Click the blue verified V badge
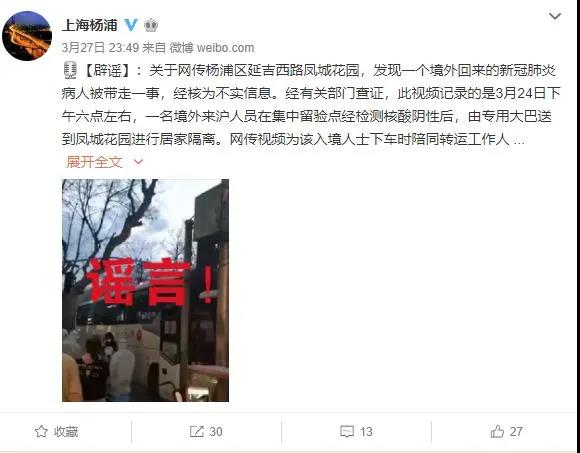Image resolution: width=580 pixels, height=453 pixels. coord(131,25)
